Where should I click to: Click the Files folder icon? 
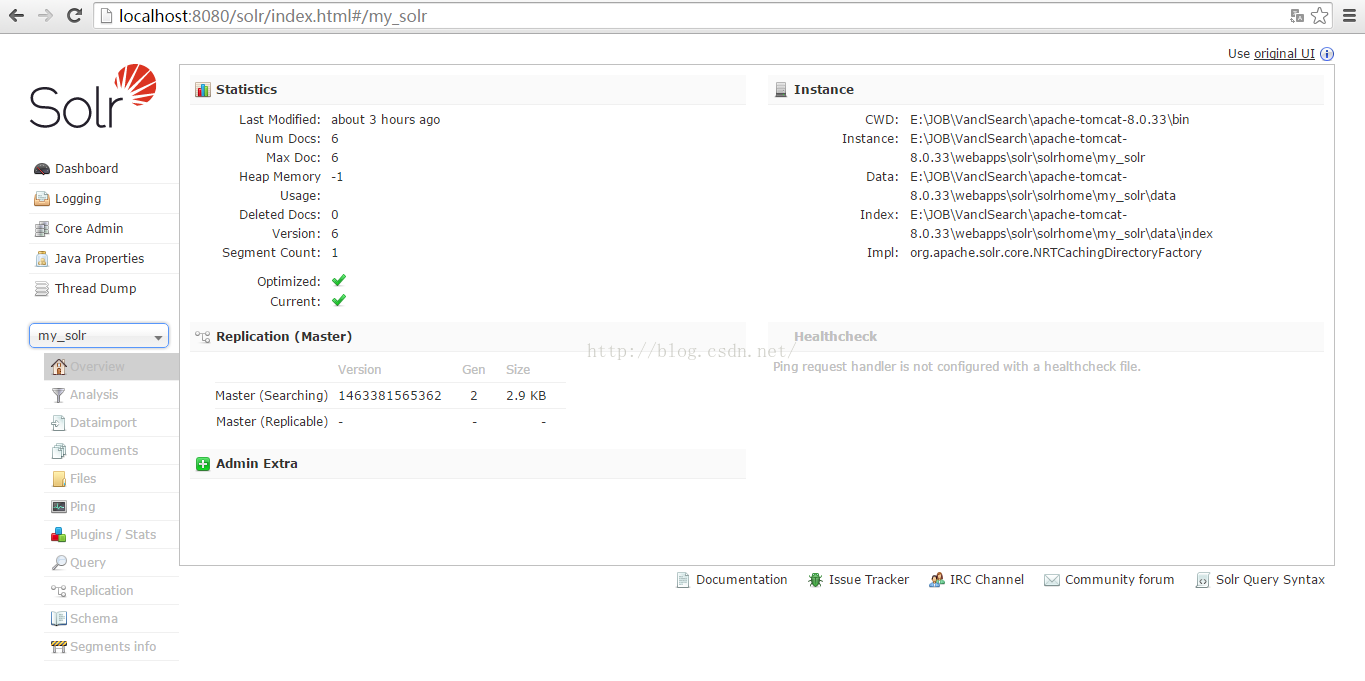coord(59,479)
